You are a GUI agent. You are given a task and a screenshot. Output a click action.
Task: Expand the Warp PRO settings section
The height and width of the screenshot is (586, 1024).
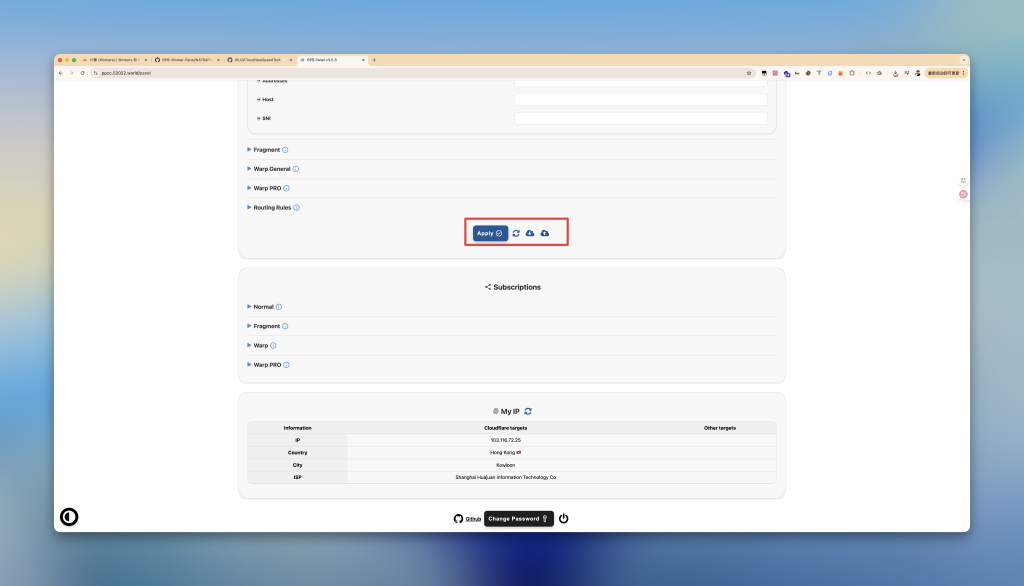click(x=267, y=188)
